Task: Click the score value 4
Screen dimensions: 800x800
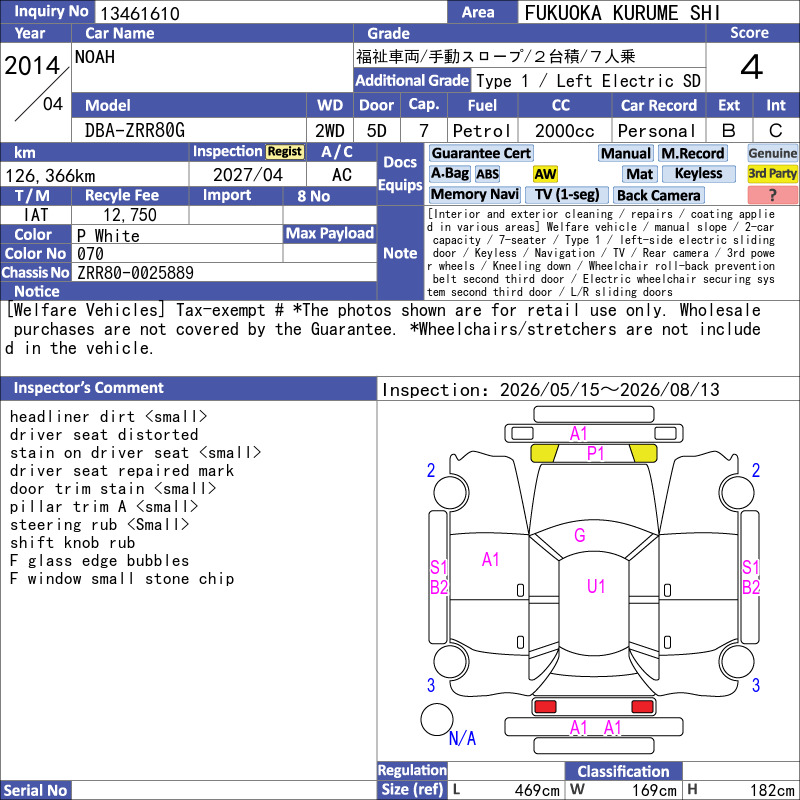Action: (752, 67)
